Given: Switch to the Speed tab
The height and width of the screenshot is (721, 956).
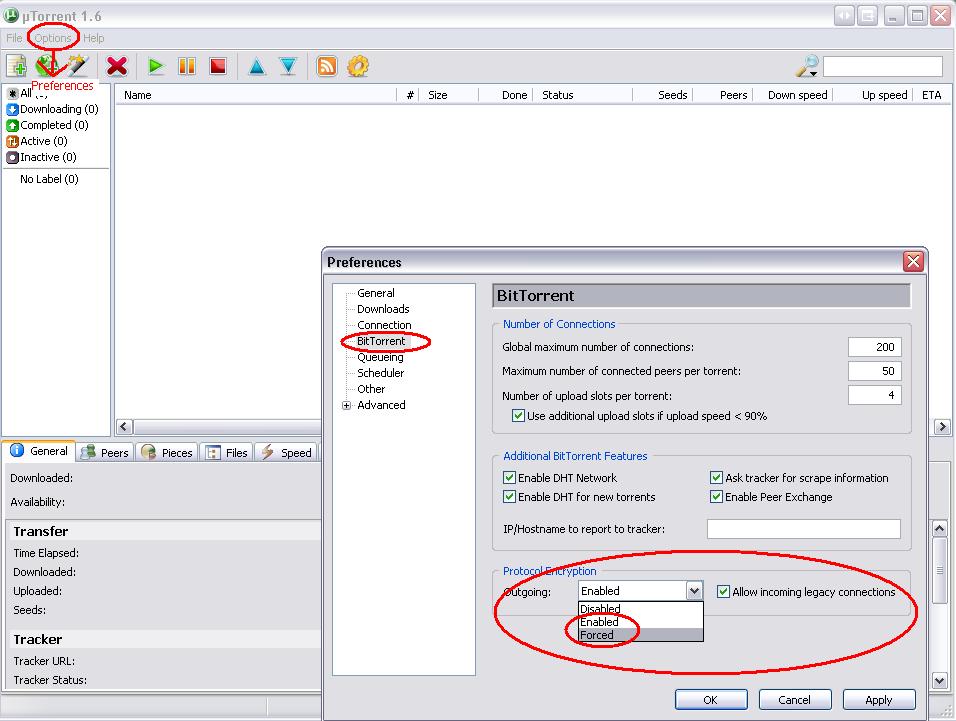Looking at the screenshot, I should (x=287, y=453).
